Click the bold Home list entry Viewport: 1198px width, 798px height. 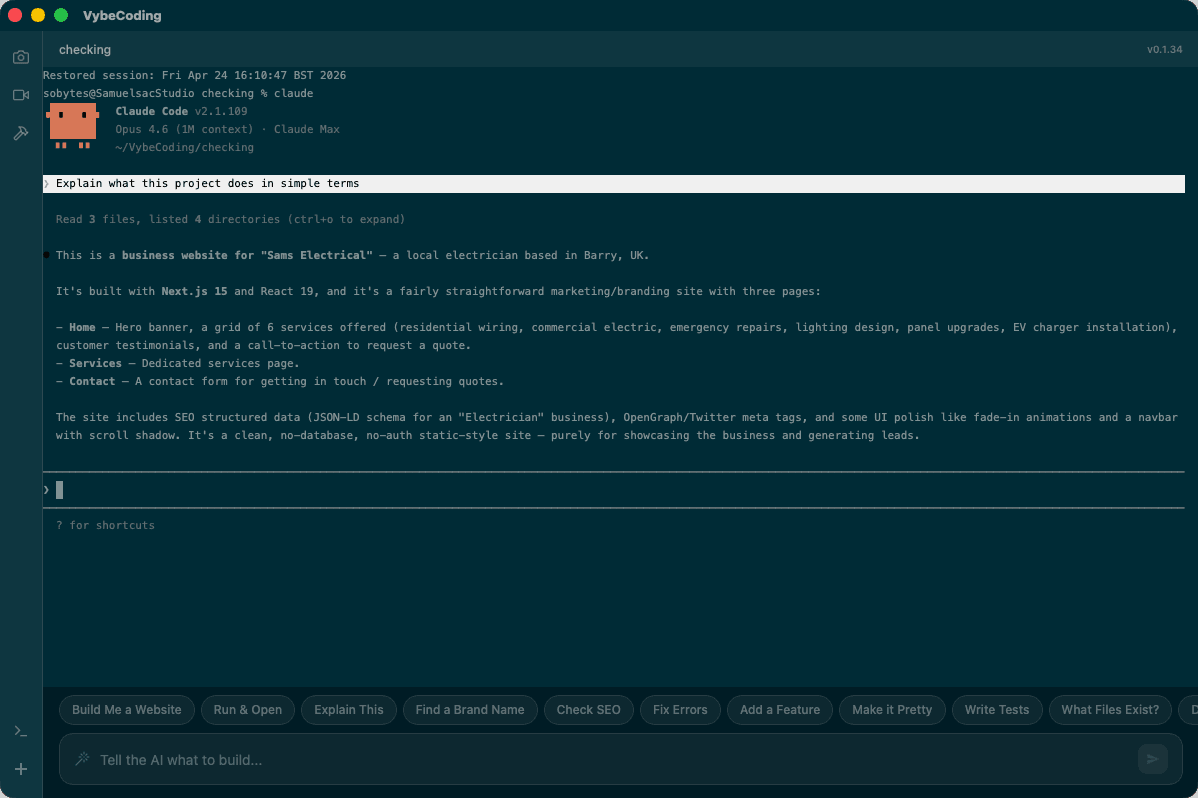pos(83,327)
